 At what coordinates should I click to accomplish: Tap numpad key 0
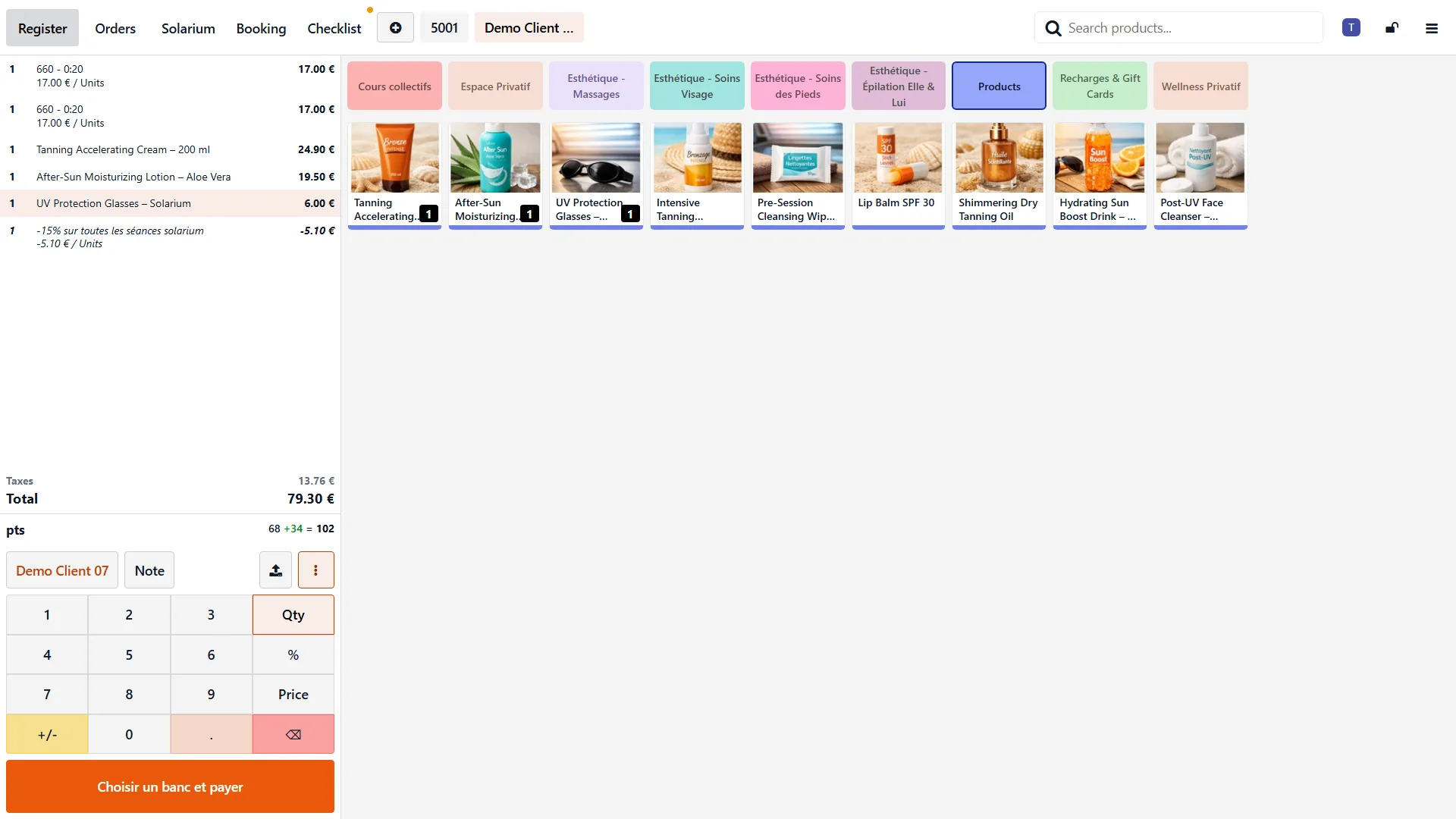tap(129, 734)
